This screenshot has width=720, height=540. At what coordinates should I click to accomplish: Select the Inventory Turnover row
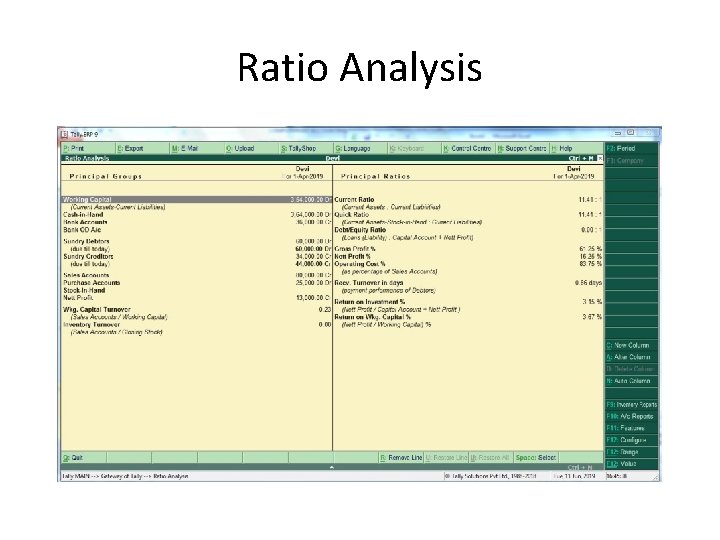pos(197,325)
